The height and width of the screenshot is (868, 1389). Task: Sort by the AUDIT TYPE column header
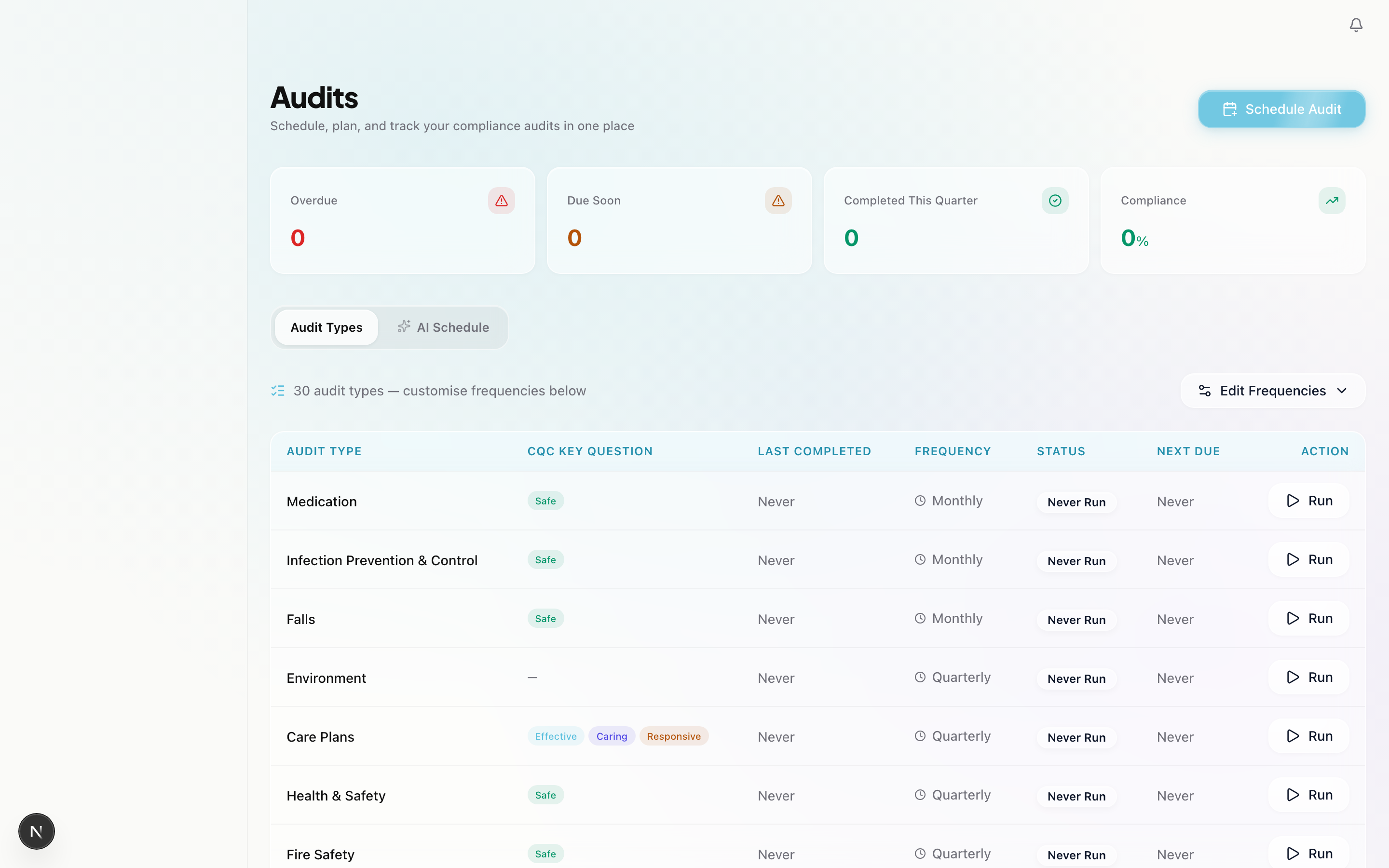coord(324,451)
